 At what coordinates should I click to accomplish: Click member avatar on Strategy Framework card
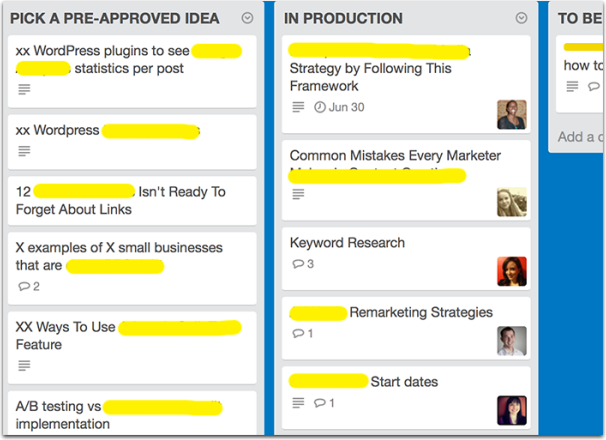click(511, 114)
